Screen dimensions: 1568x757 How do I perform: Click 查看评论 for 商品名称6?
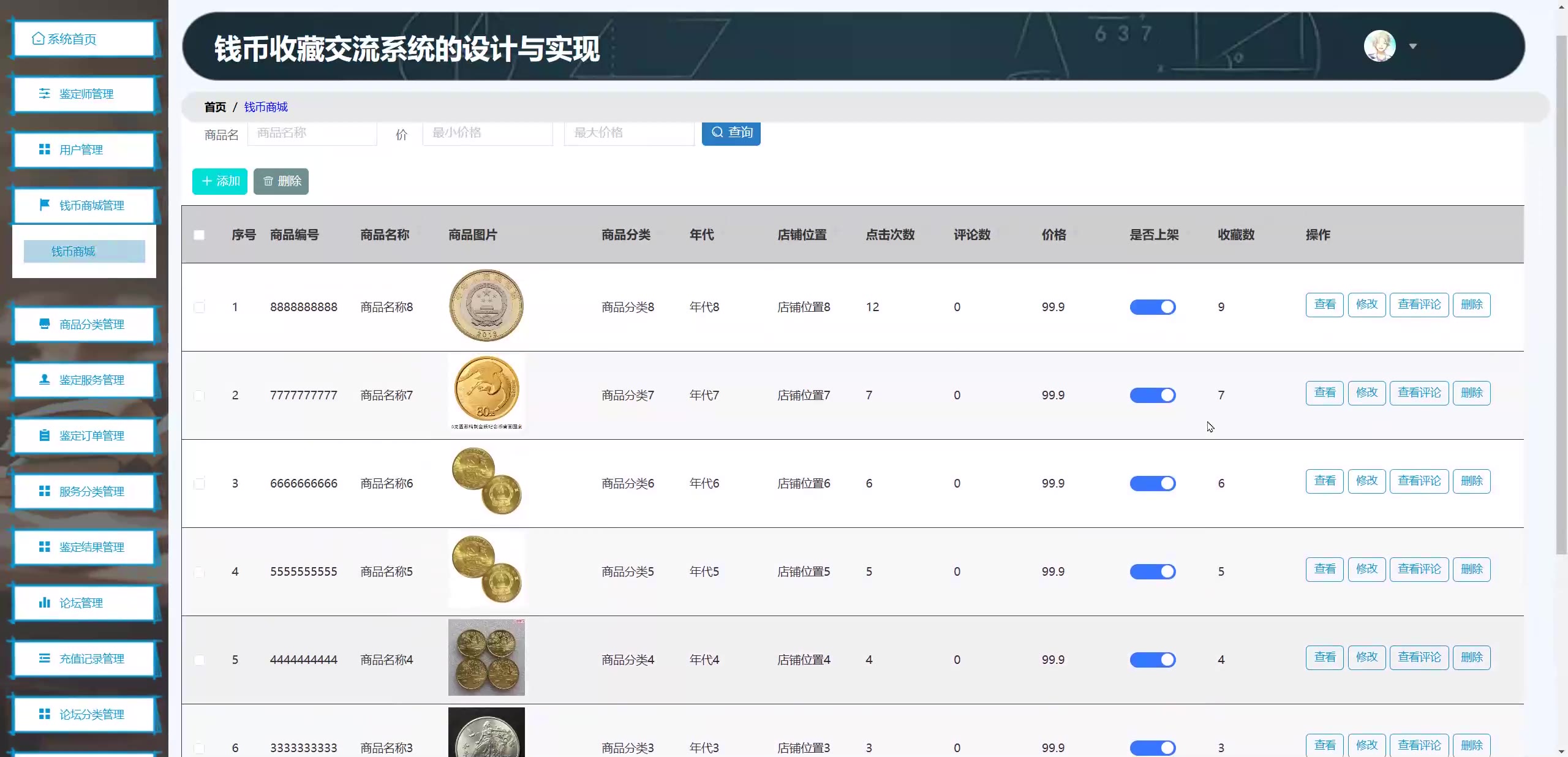[1419, 481]
